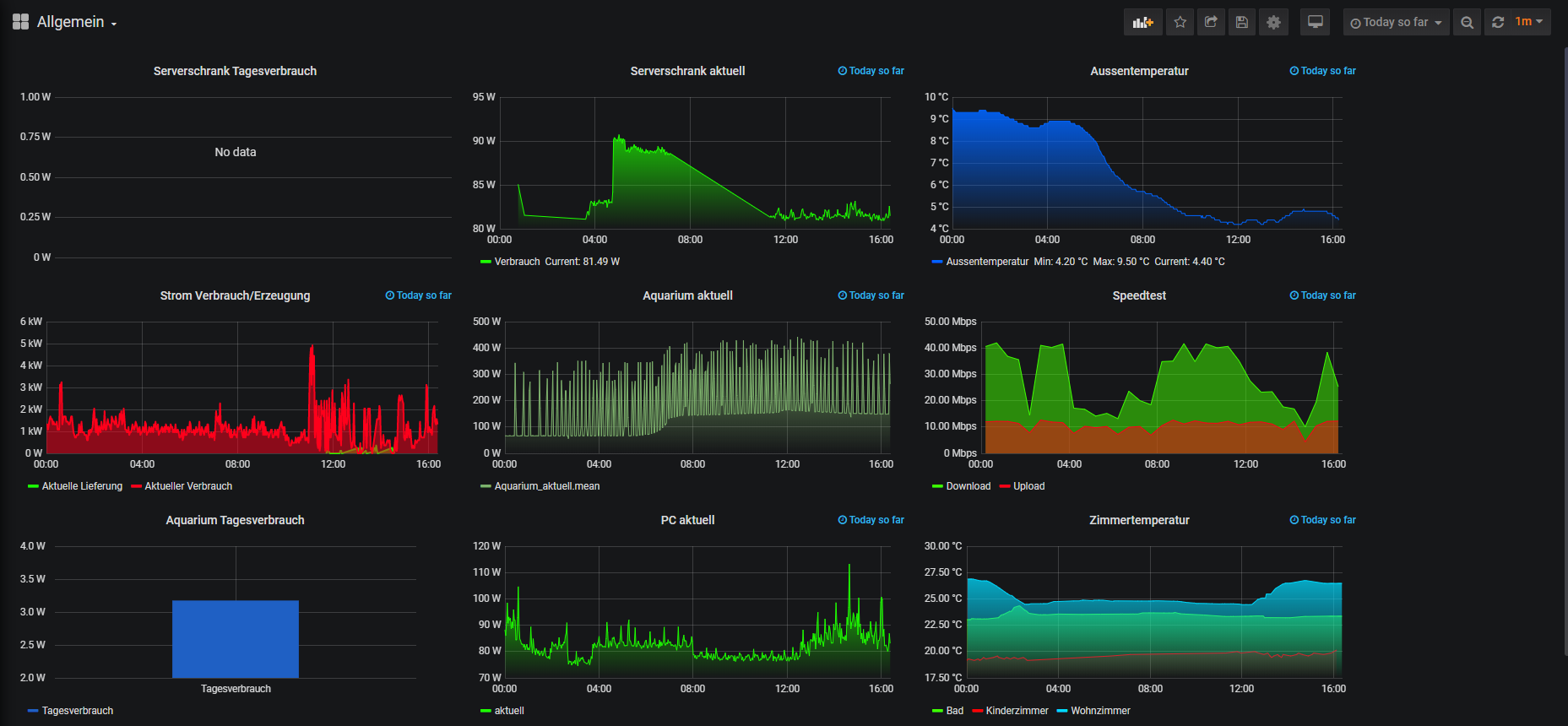Open color picker for Upload red swatch

1005,486
